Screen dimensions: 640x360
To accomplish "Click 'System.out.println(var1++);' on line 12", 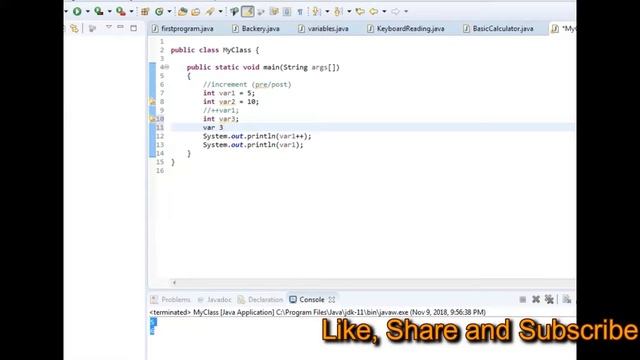I will (257, 136).
